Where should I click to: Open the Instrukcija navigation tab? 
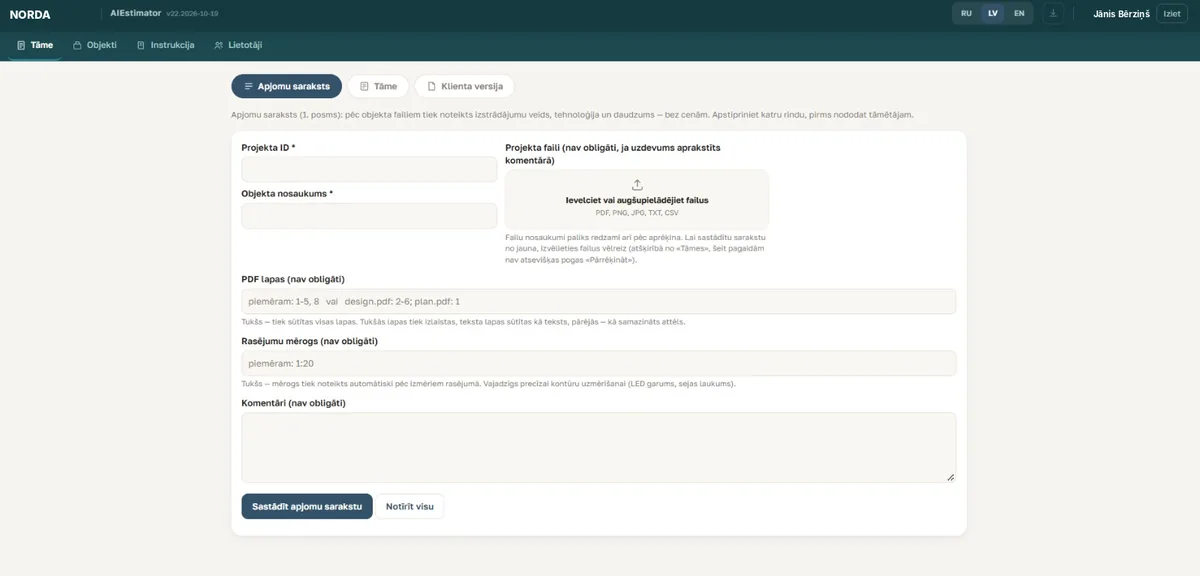tap(165, 45)
